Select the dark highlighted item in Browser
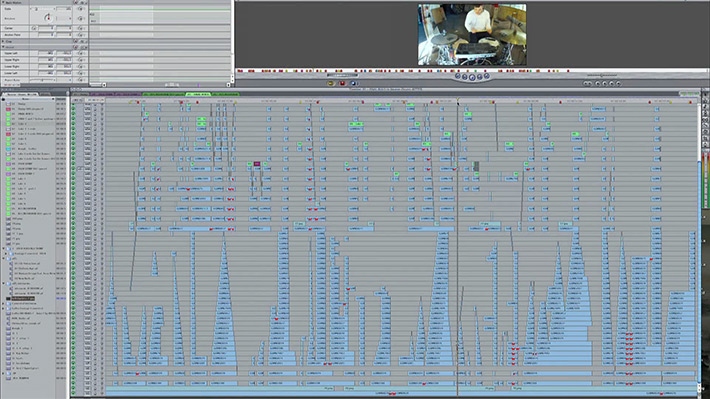The image size is (710, 399). click(23, 298)
